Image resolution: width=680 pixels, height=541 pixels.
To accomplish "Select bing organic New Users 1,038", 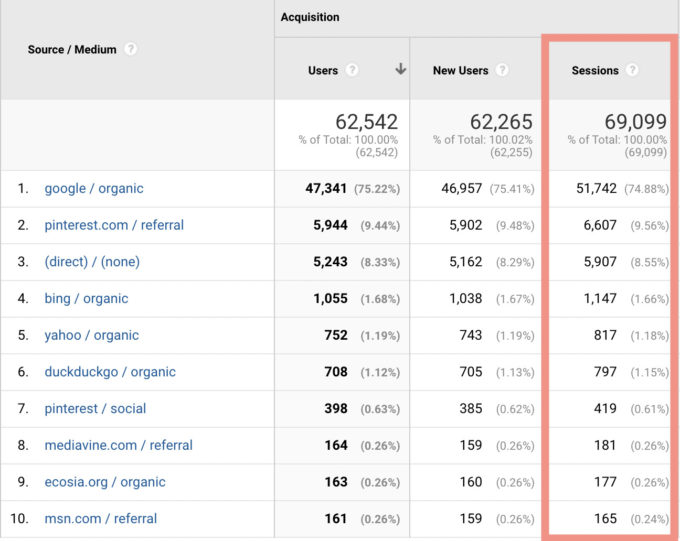I will (466, 298).
